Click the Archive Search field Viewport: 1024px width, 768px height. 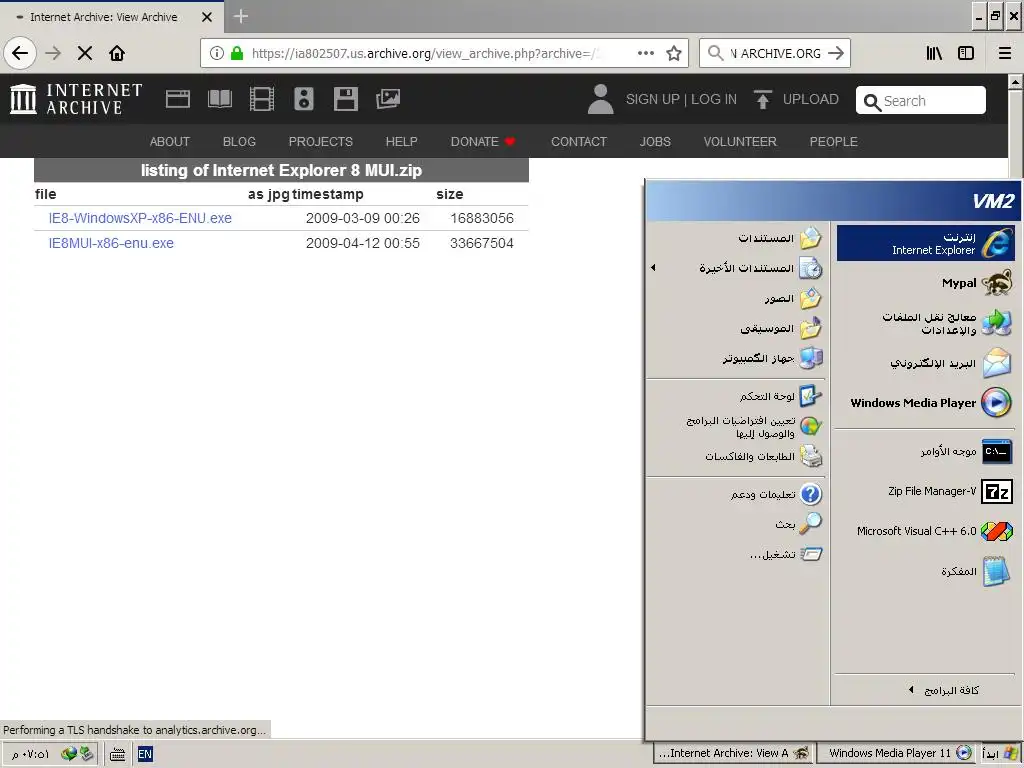921,101
